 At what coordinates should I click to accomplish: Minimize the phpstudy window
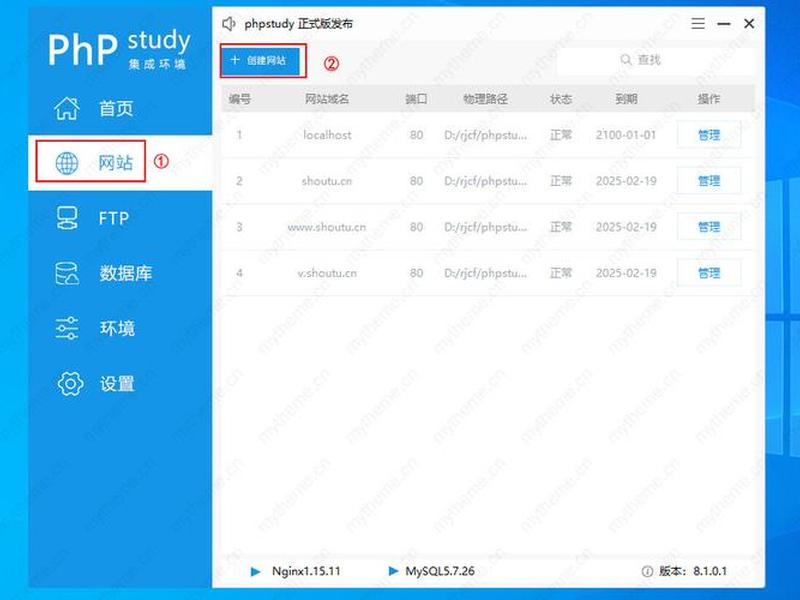tap(723, 23)
